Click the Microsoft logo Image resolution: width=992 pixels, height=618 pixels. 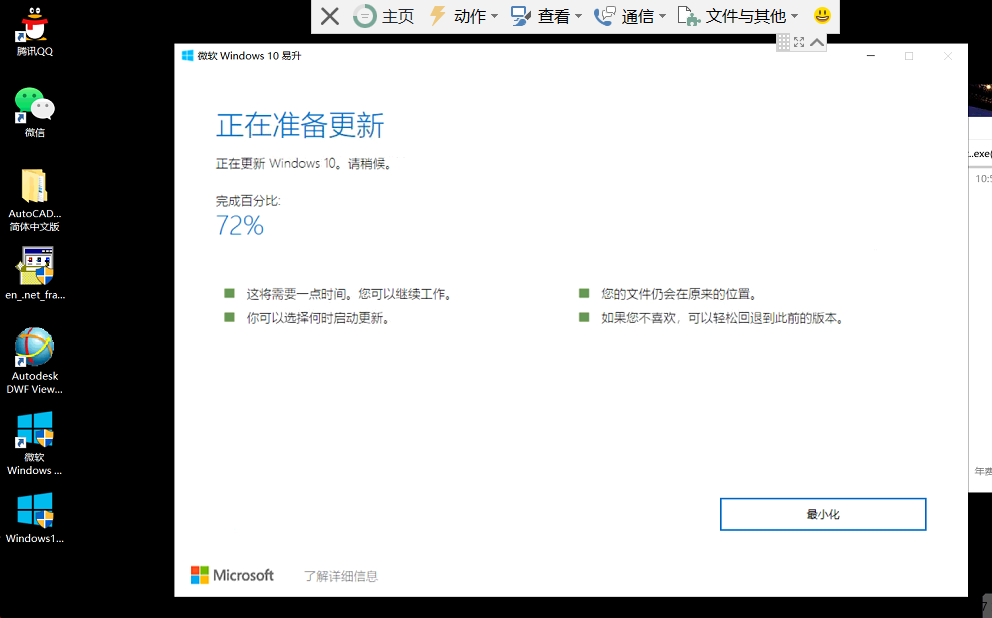coord(232,575)
